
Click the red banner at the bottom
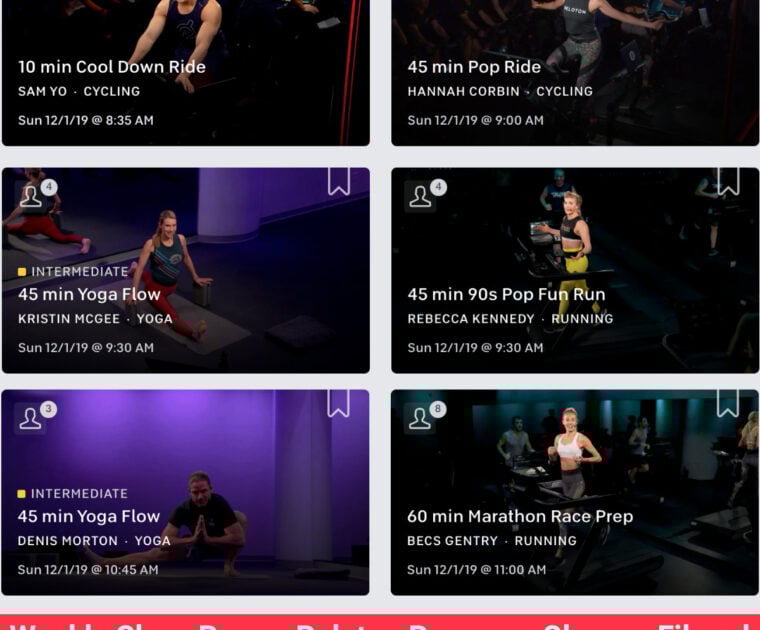click(380, 622)
